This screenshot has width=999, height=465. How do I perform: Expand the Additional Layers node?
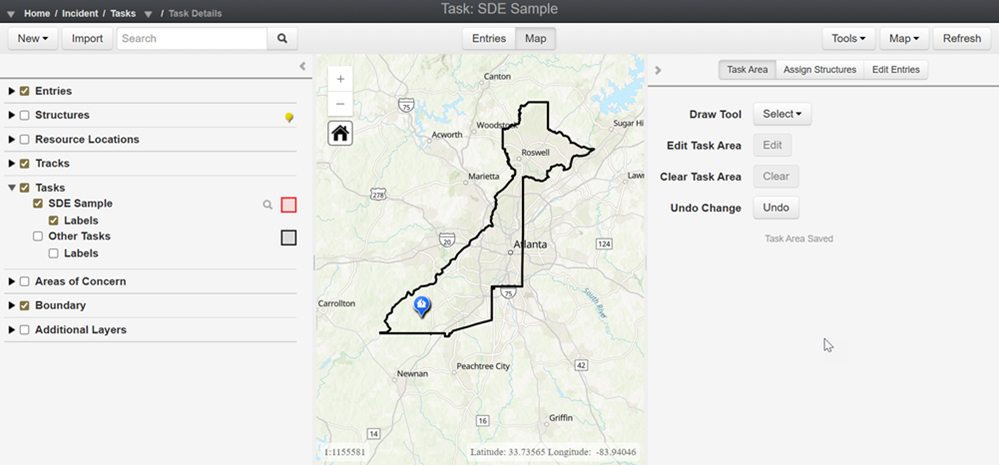[x=11, y=330]
